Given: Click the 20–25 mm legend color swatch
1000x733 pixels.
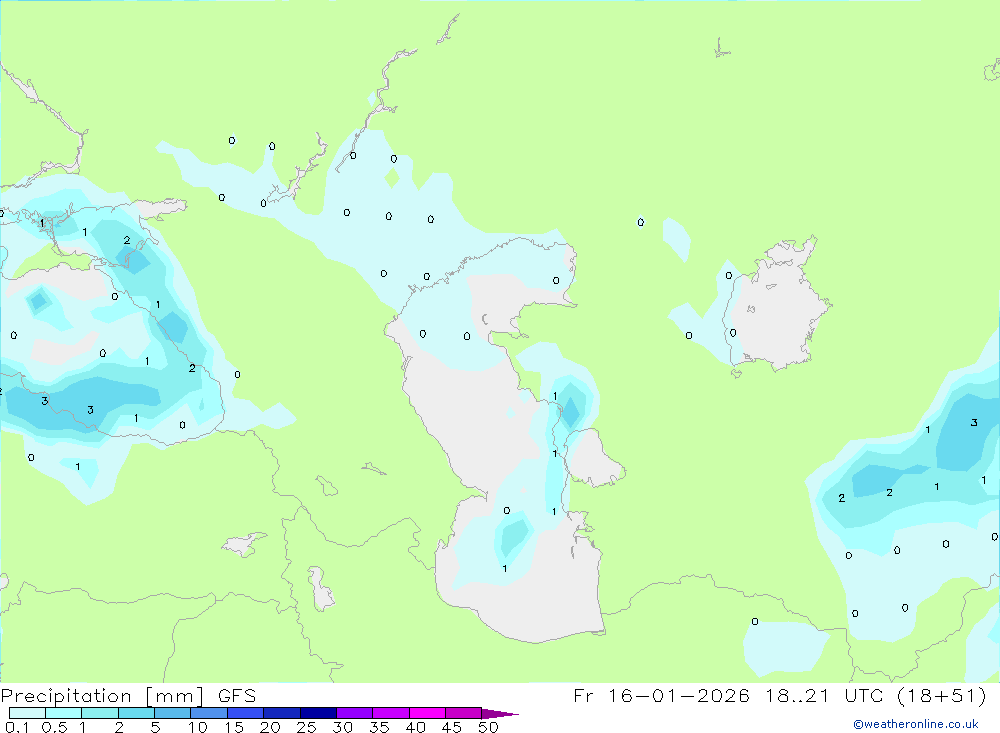Looking at the screenshot, I should coord(282,713).
